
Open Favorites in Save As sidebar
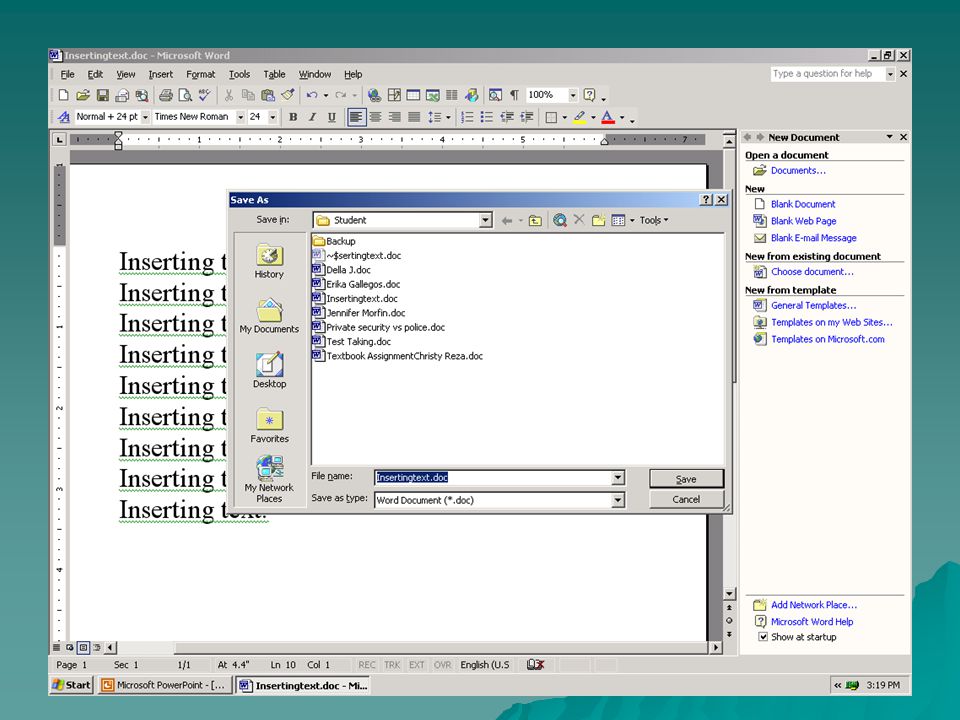pyautogui.click(x=269, y=426)
